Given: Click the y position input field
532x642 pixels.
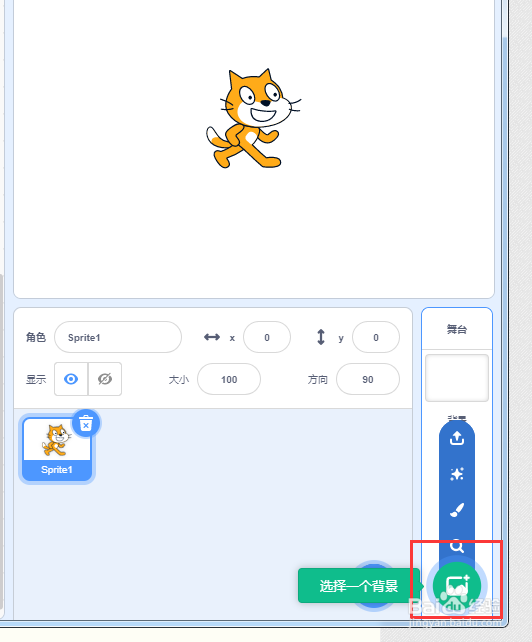Looking at the screenshot, I should point(376,337).
